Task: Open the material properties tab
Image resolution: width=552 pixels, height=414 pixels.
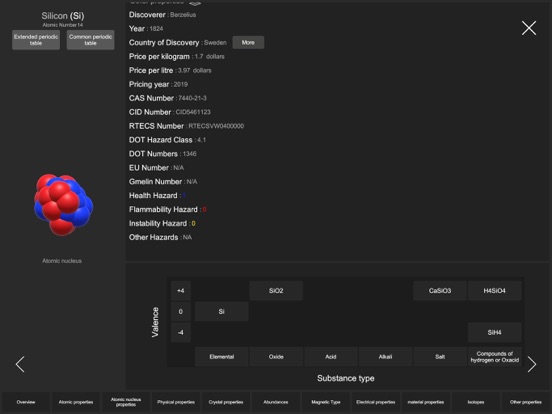Action: [426, 402]
